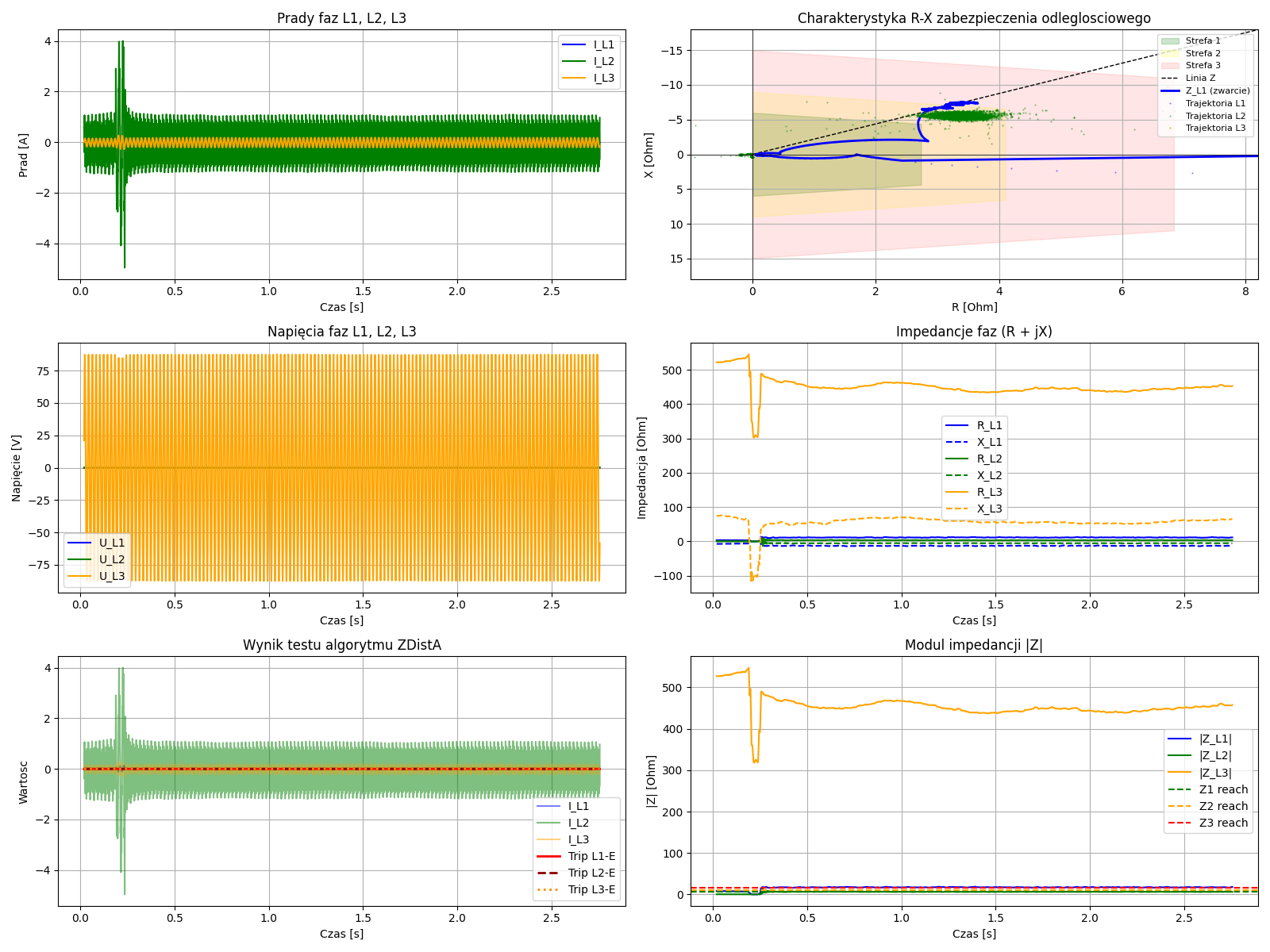
Task: Click the 'R [Ohm]' x-axis label
Action: click(974, 307)
